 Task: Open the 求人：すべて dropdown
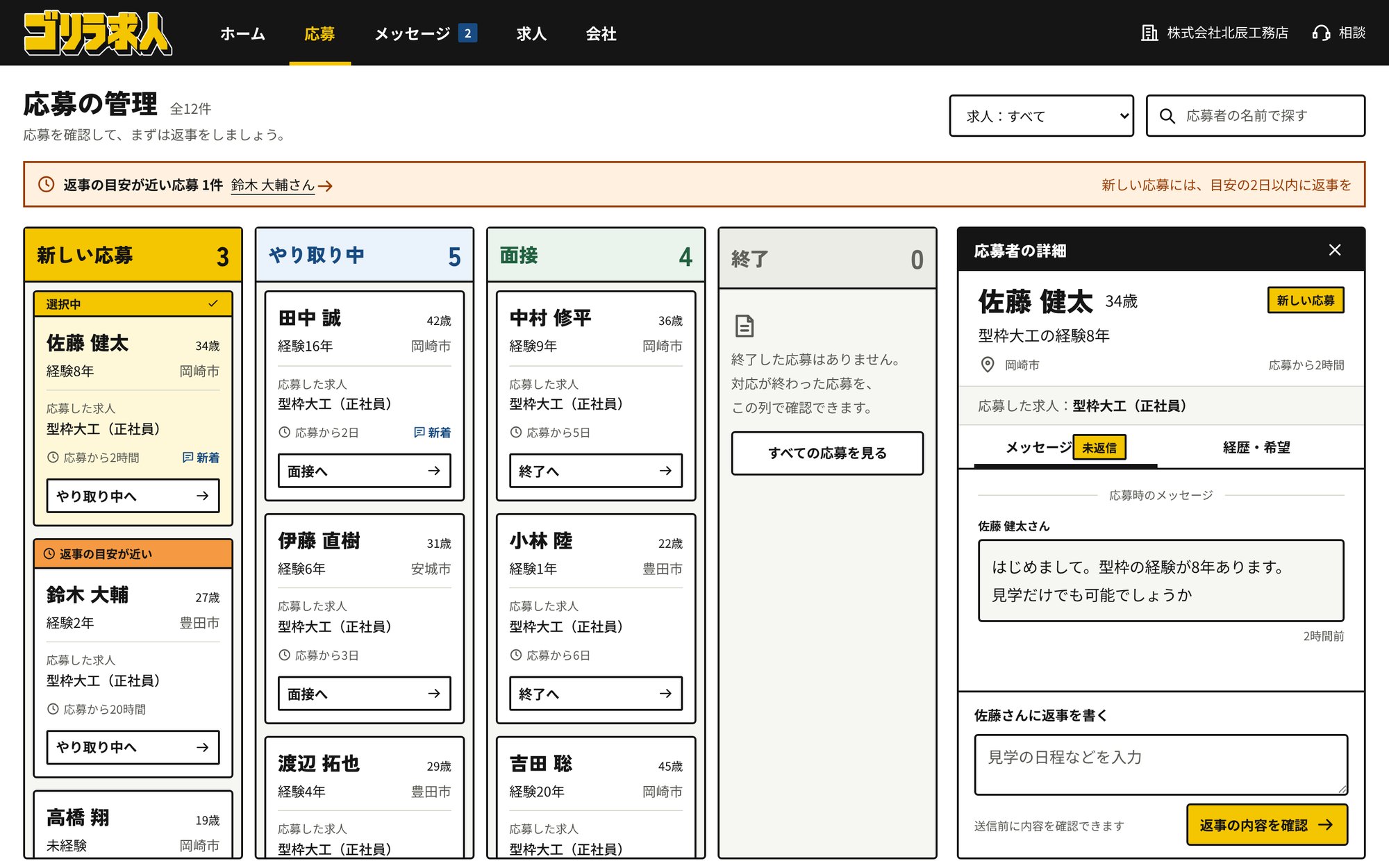(x=1041, y=116)
